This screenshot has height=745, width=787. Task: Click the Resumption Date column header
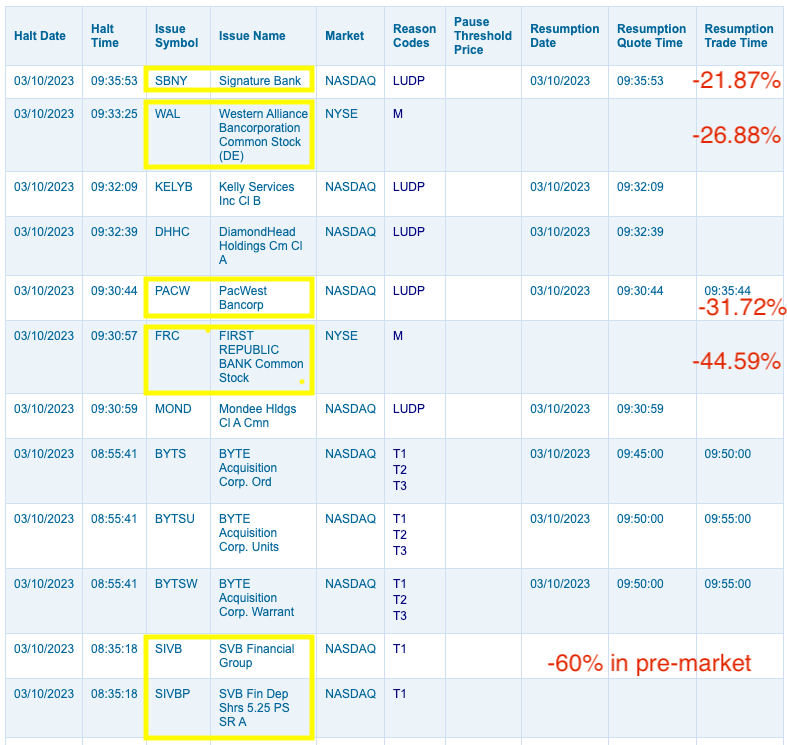[x=565, y=36]
